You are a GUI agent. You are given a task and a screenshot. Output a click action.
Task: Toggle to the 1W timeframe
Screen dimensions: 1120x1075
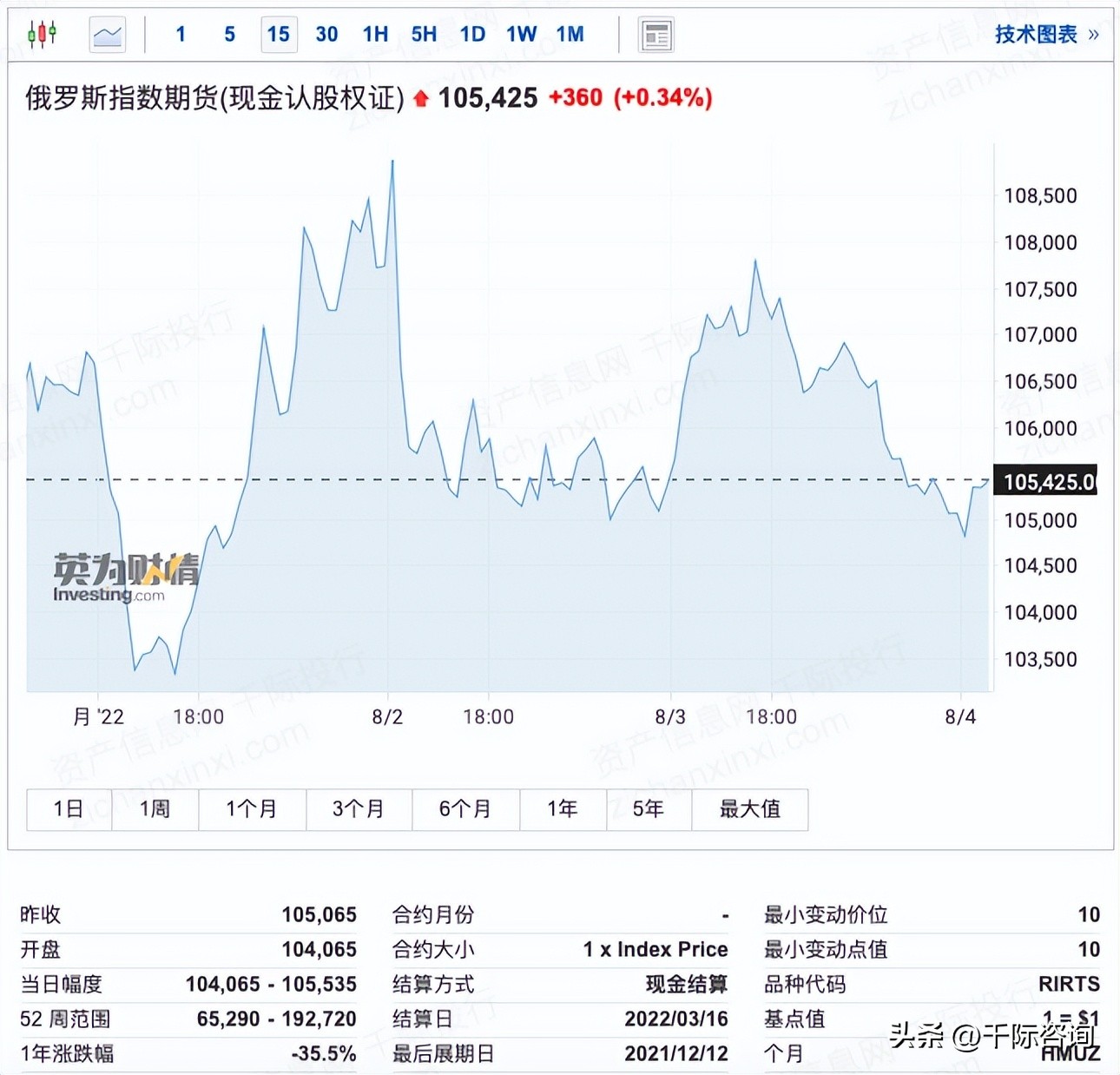[520, 34]
